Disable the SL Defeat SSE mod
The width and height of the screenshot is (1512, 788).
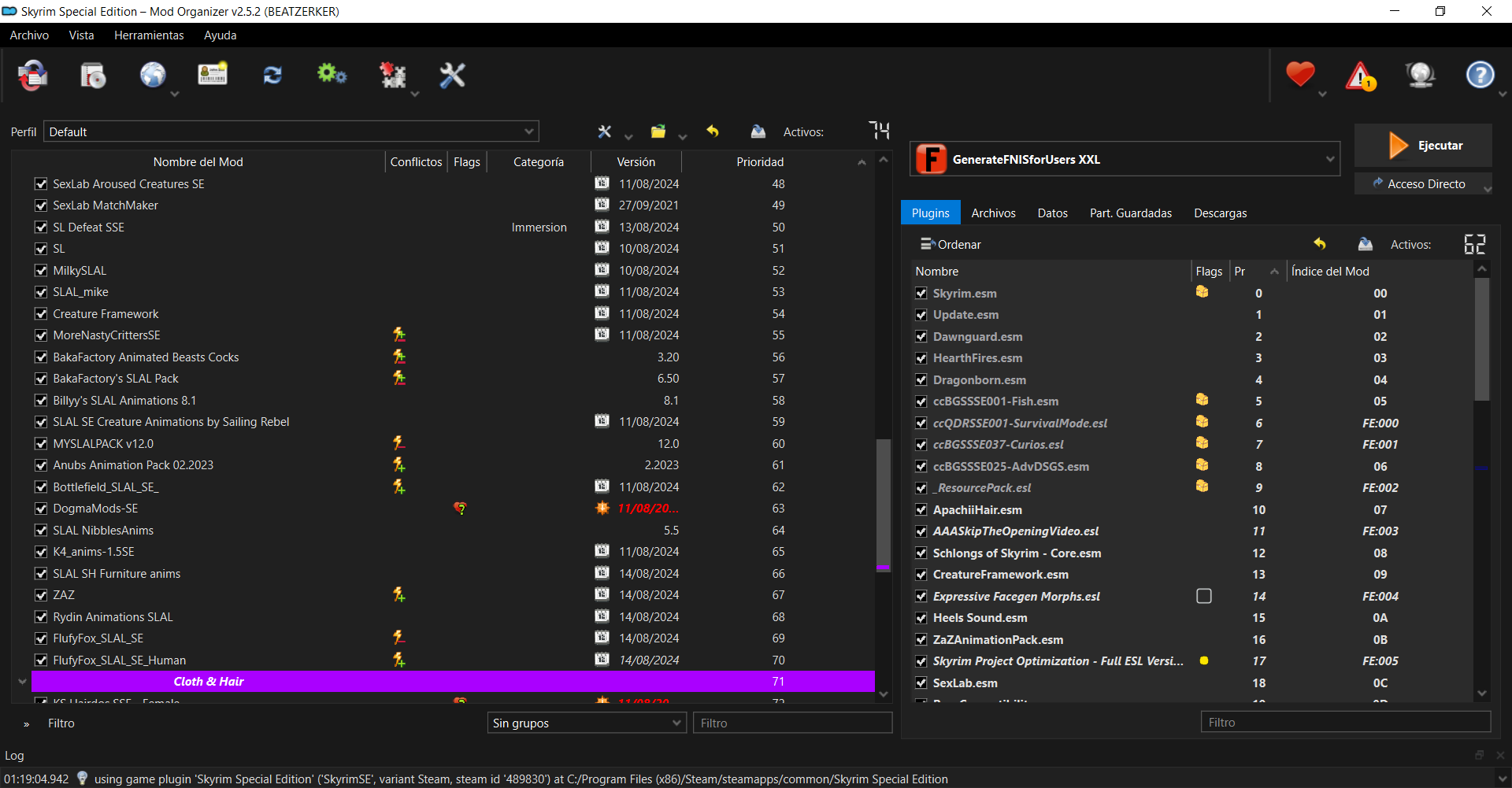click(41, 227)
